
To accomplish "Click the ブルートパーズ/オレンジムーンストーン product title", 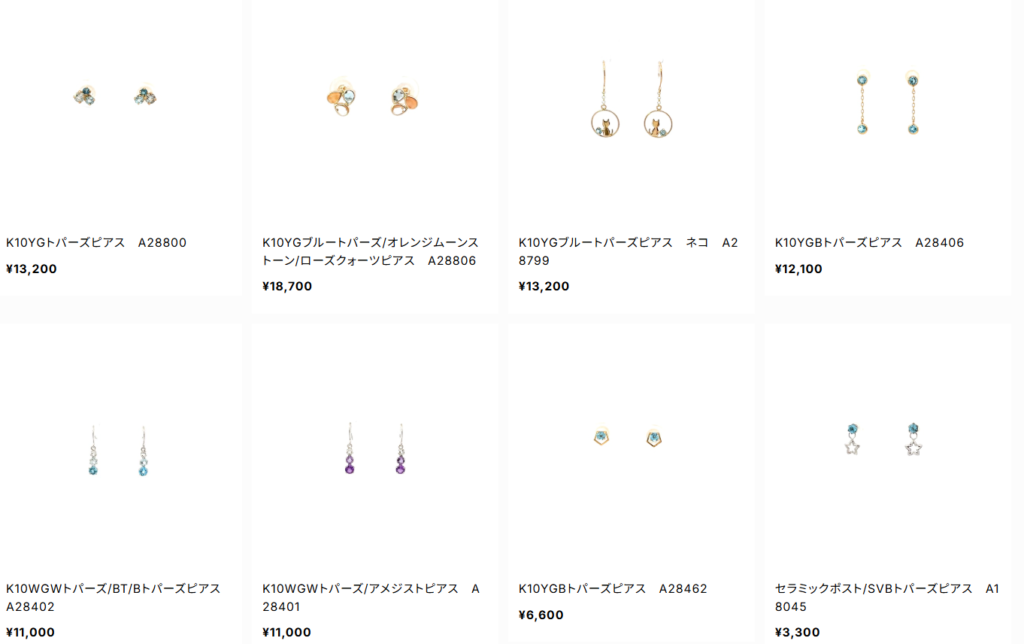I will (x=370, y=251).
